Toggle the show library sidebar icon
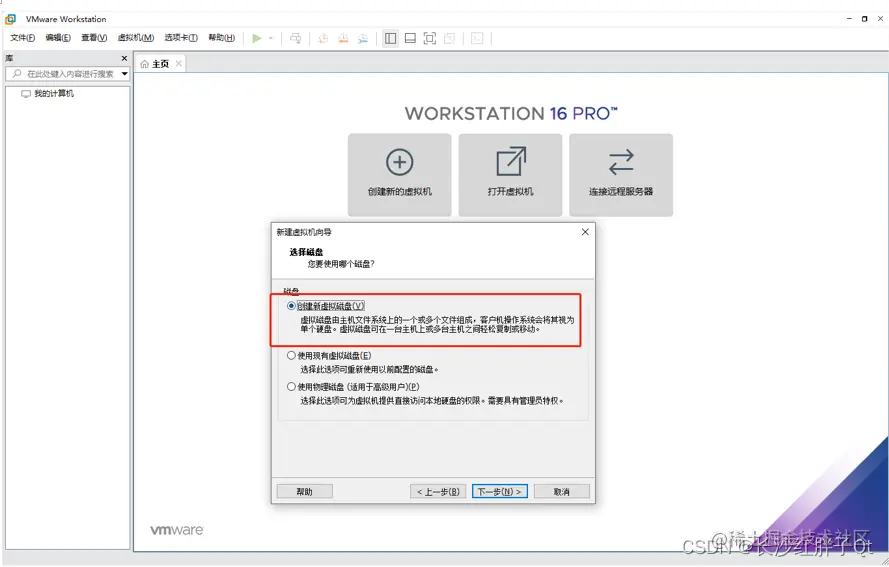 pos(391,38)
